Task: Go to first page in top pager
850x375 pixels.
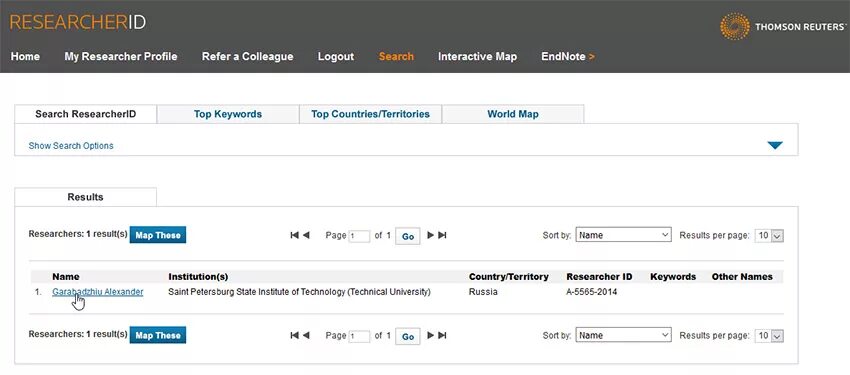Action: click(294, 235)
